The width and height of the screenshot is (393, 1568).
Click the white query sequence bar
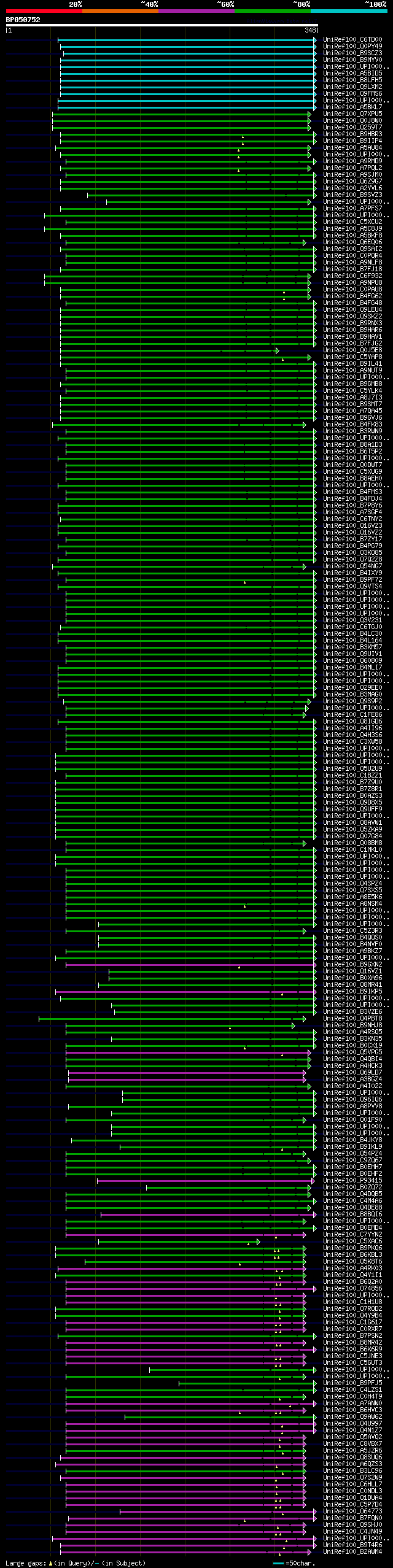coord(162,25)
